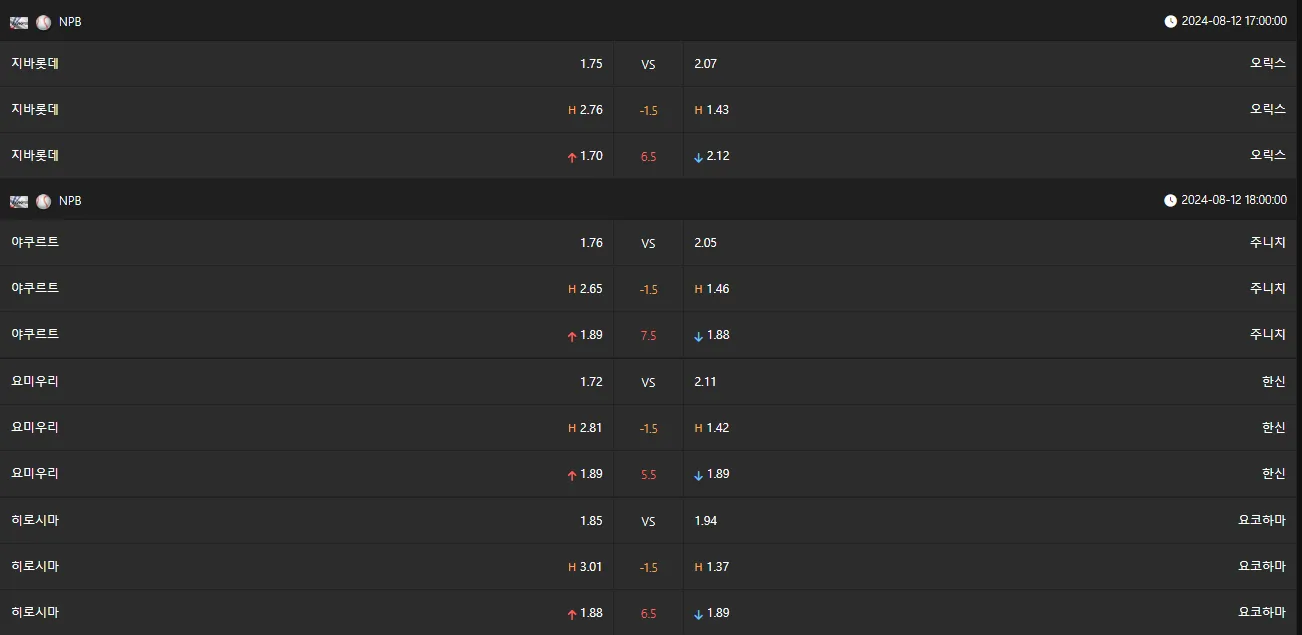The image size is (1302, 635).
Task: Click the flag icon in the second NPB header
Action: 19,201
